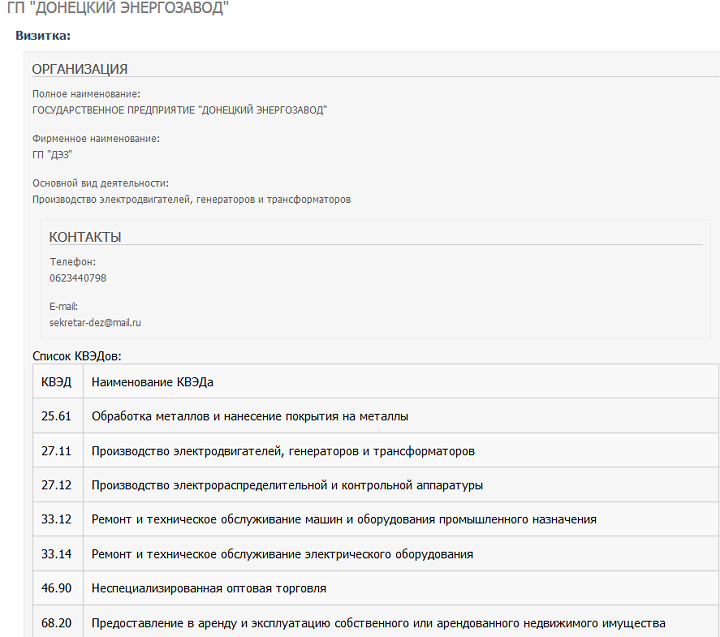Viewport: 720px width, 637px height.
Task: Click the full name ГОСУДАРСТВЕННОЕ ПРЕДПРИЯТИЕ text
Action: (180, 110)
